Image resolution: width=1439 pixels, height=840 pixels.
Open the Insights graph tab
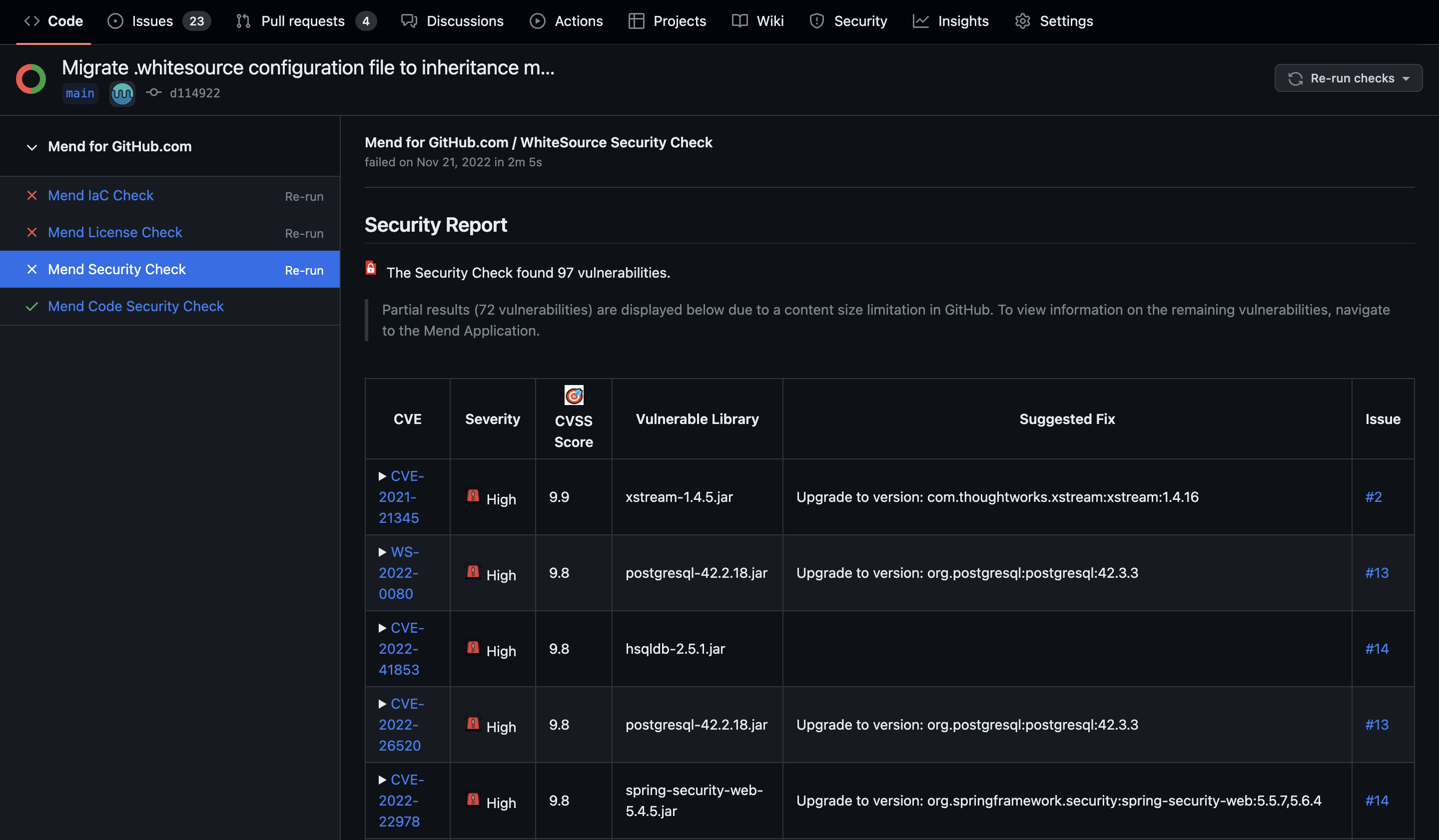click(x=951, y=21)
